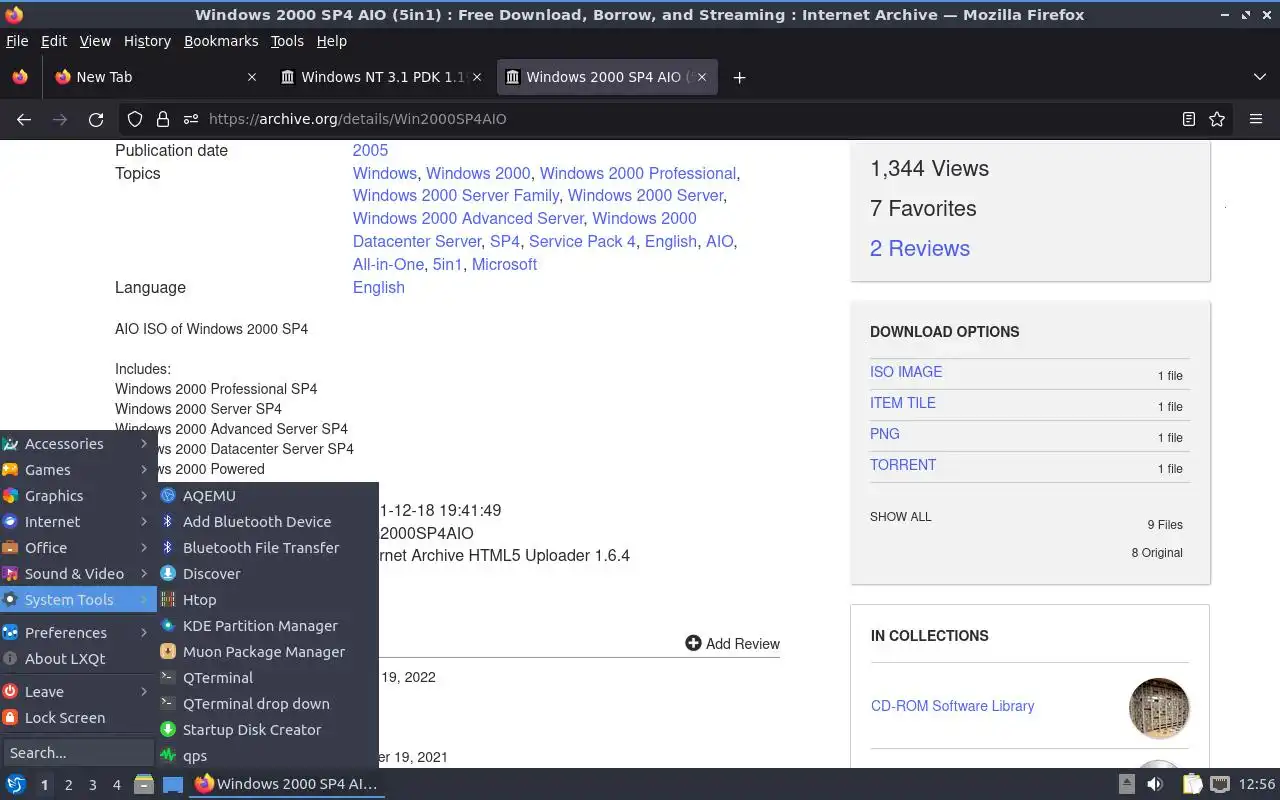Open QTerminal drop down
The image size is (1280, 800).
tap(266, 703)
